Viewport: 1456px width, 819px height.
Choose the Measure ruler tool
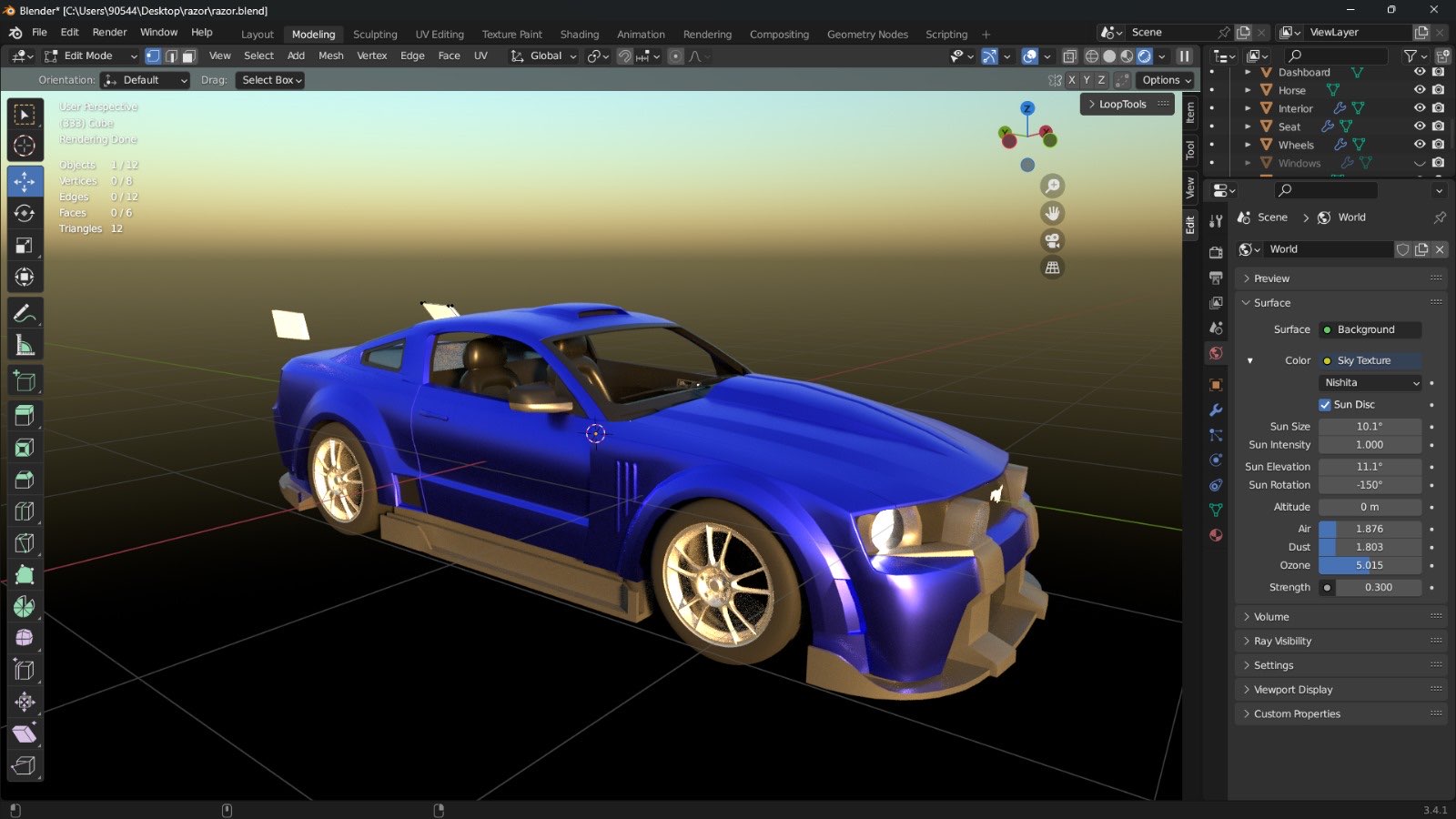[25, 346]
